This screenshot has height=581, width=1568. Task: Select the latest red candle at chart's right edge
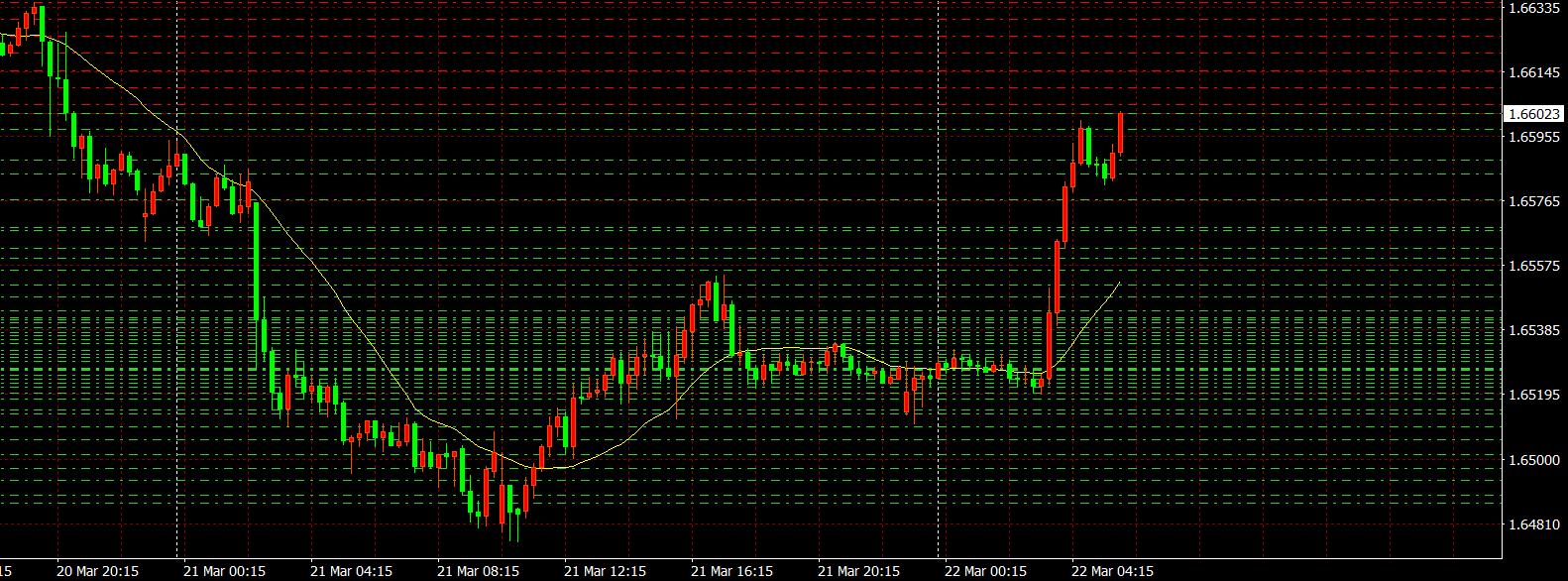pos(1120,132)
